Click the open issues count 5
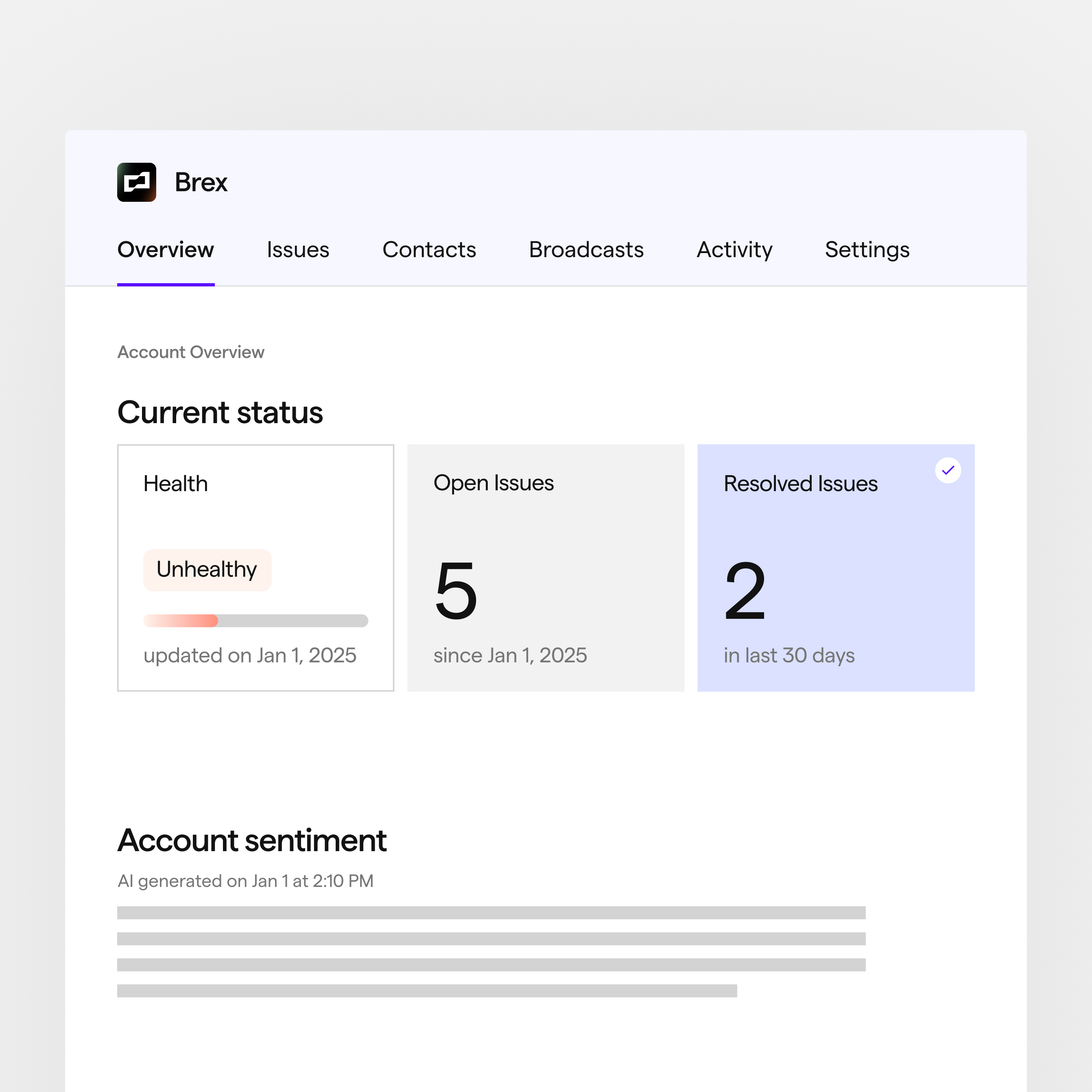The width and height of the screenshot is (1092, 1092). pyautogui.click(x=456, y=591)
